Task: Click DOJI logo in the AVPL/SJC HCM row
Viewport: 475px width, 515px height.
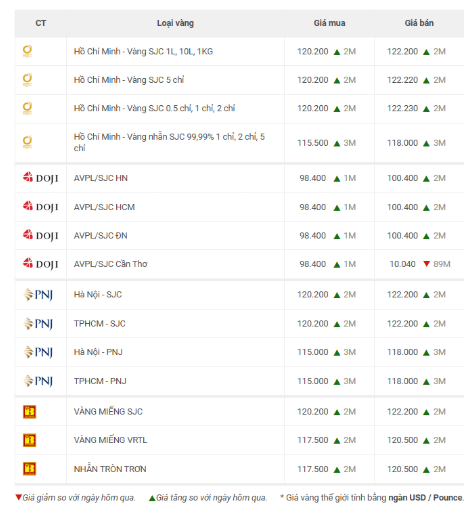Action: pos(40,207)
